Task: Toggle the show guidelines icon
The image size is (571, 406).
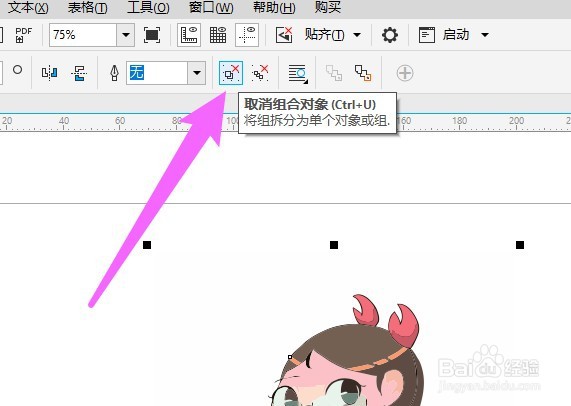Action: [247, 35]
